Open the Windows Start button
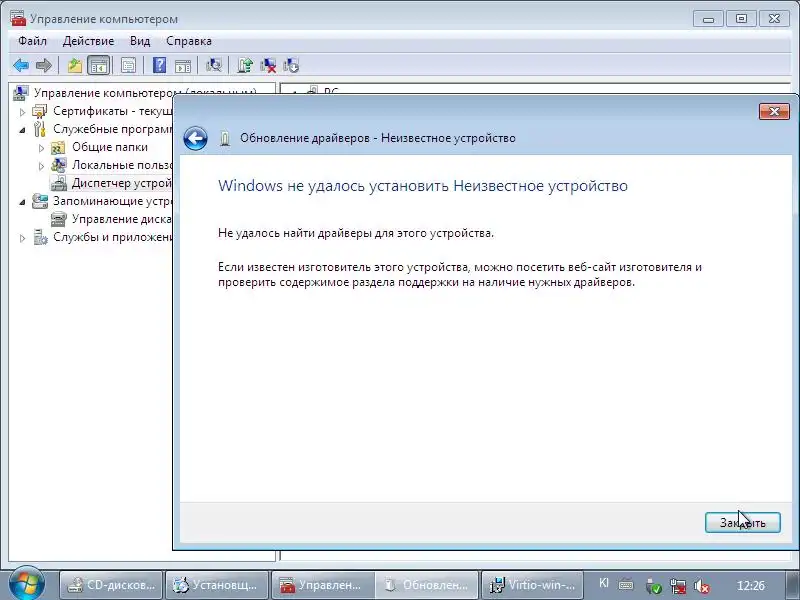Viewport: 800px width, 600px height. [x=27, y=585]
